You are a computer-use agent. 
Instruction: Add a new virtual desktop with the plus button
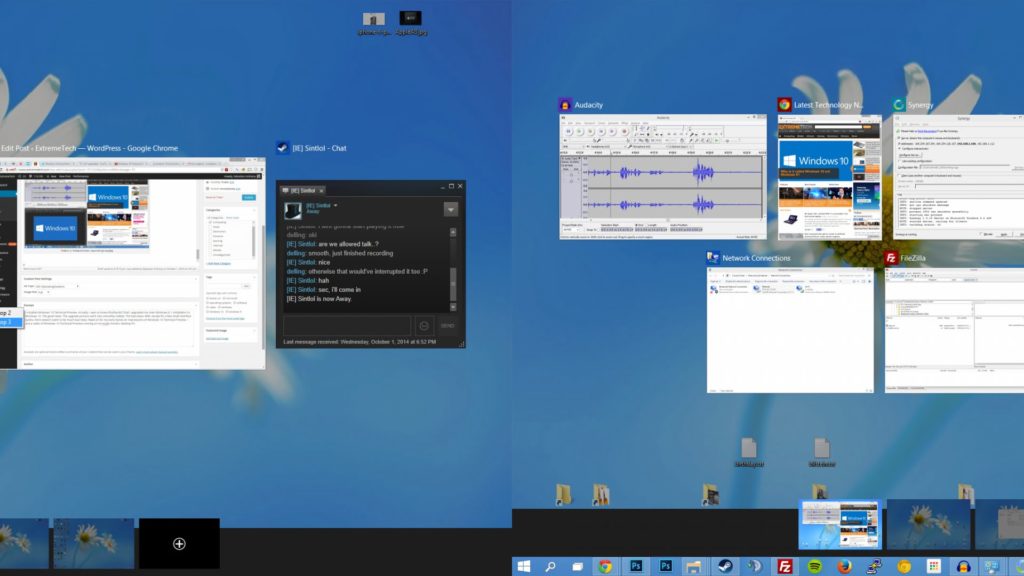(178, 542)
